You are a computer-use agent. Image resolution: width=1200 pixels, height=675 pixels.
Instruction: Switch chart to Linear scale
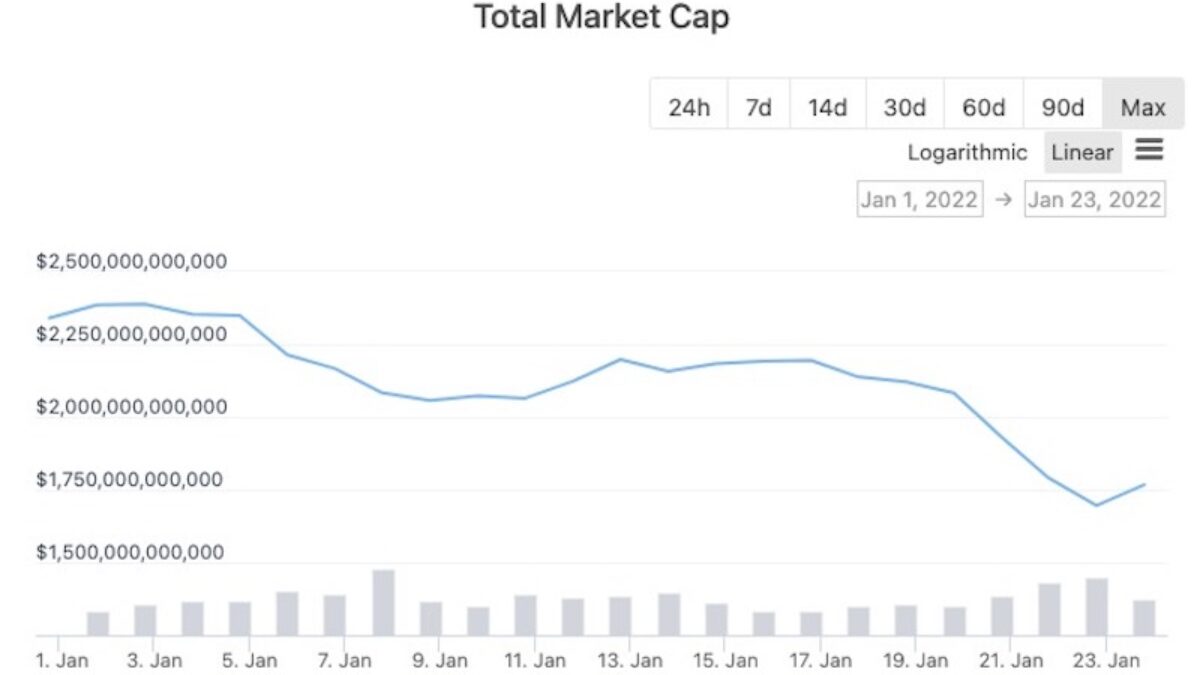(x=1082, y=153)
